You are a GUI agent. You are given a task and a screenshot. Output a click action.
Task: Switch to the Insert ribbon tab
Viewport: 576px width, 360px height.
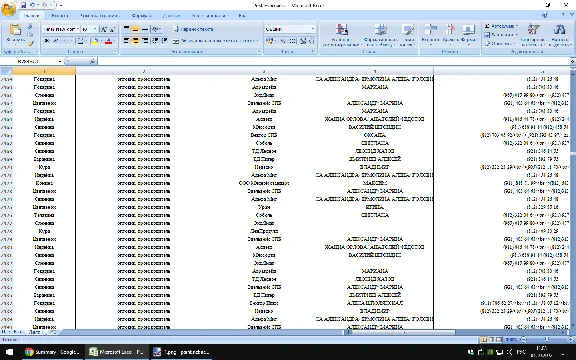point(60,15)
